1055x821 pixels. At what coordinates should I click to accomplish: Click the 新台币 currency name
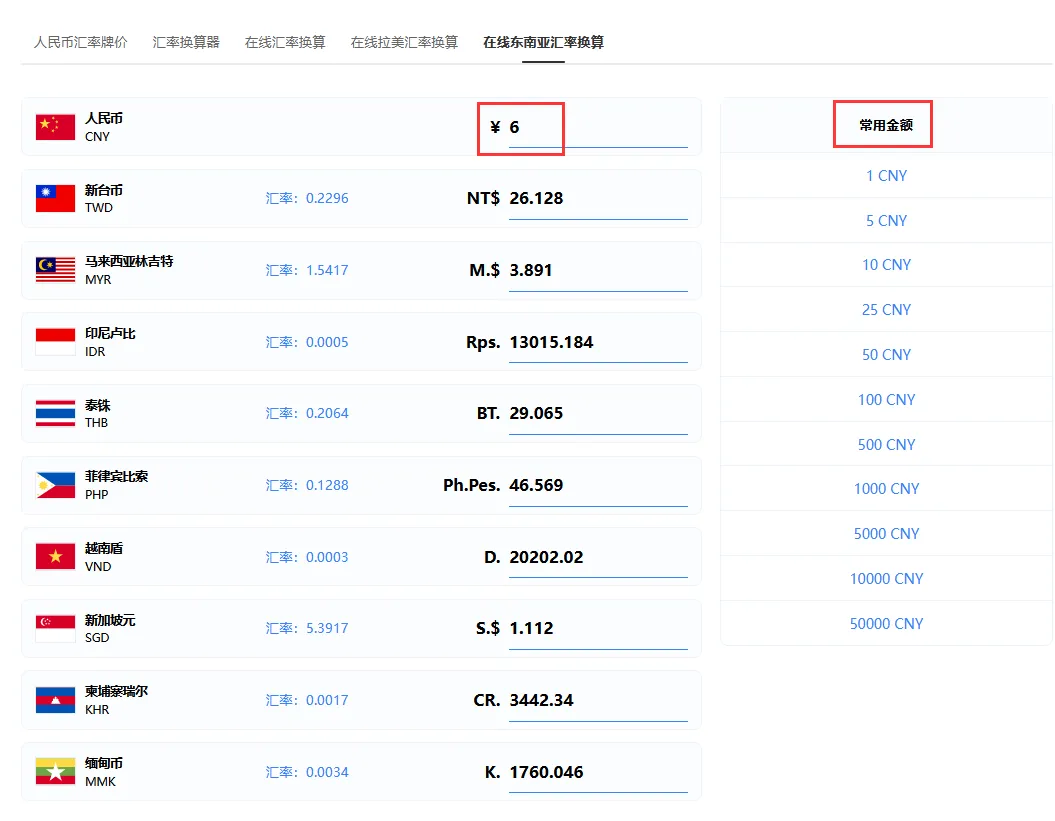coord(104,190)
